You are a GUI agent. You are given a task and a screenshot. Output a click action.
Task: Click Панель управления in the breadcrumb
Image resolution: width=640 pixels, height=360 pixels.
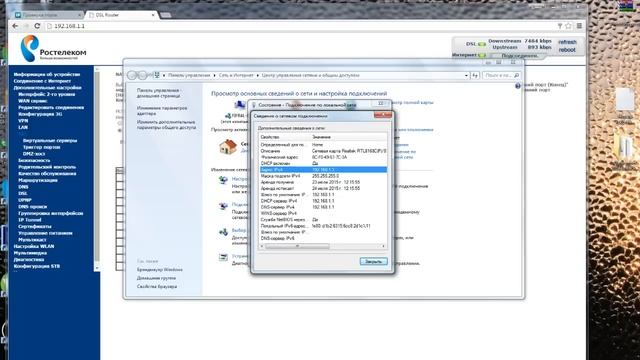pos(189,76)
